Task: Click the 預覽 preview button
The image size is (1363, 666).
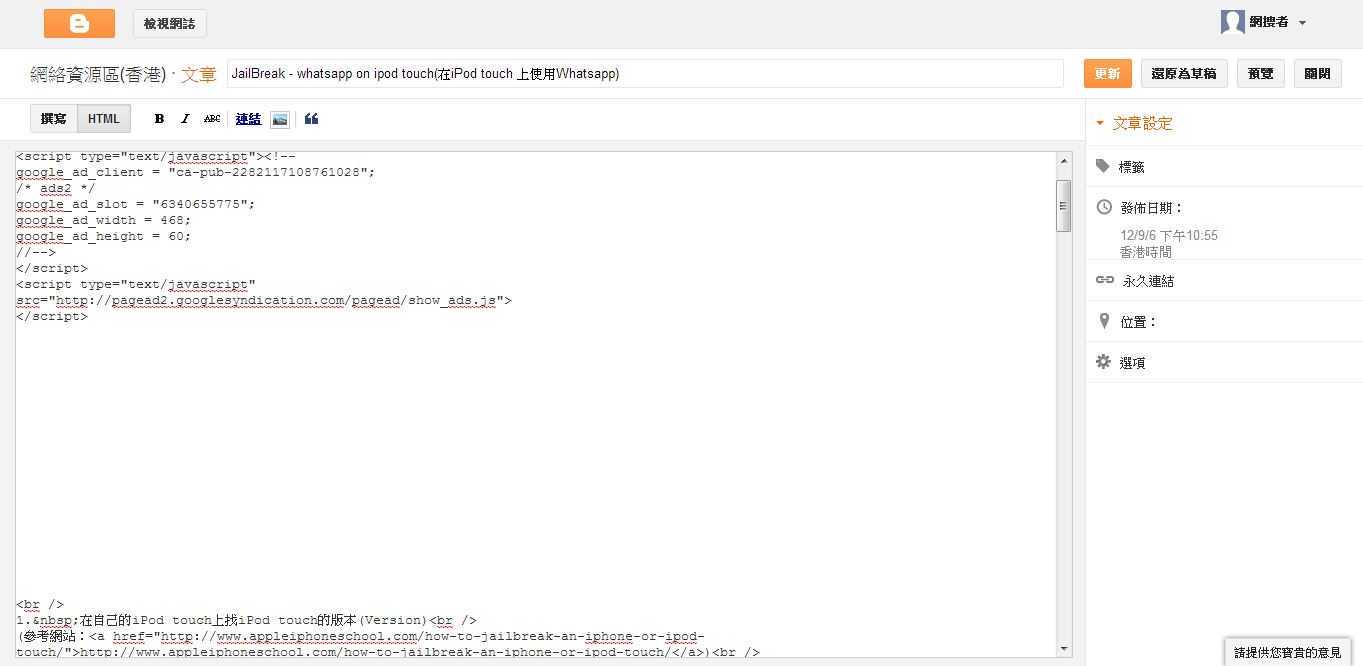Action: tap(1261, 73)
